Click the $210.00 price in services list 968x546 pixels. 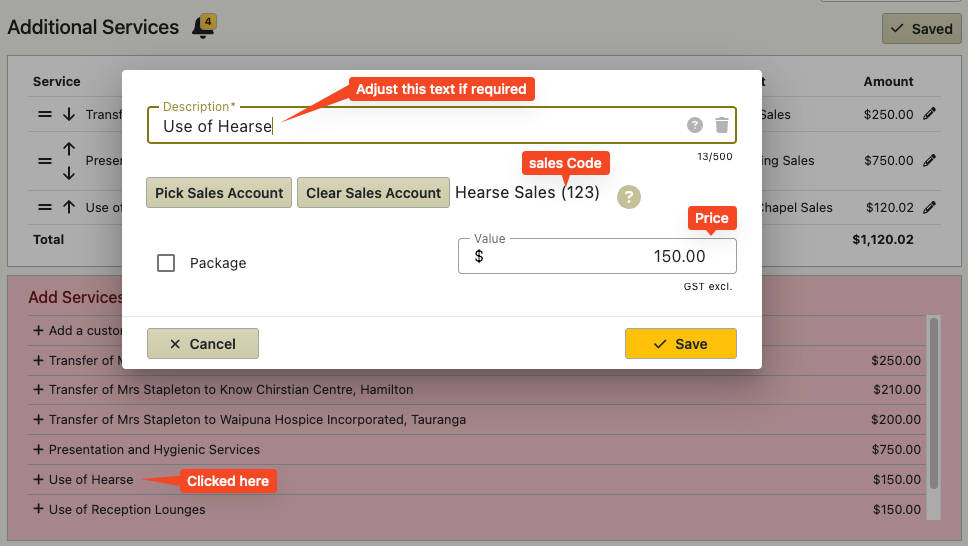(x=897, y=390)
